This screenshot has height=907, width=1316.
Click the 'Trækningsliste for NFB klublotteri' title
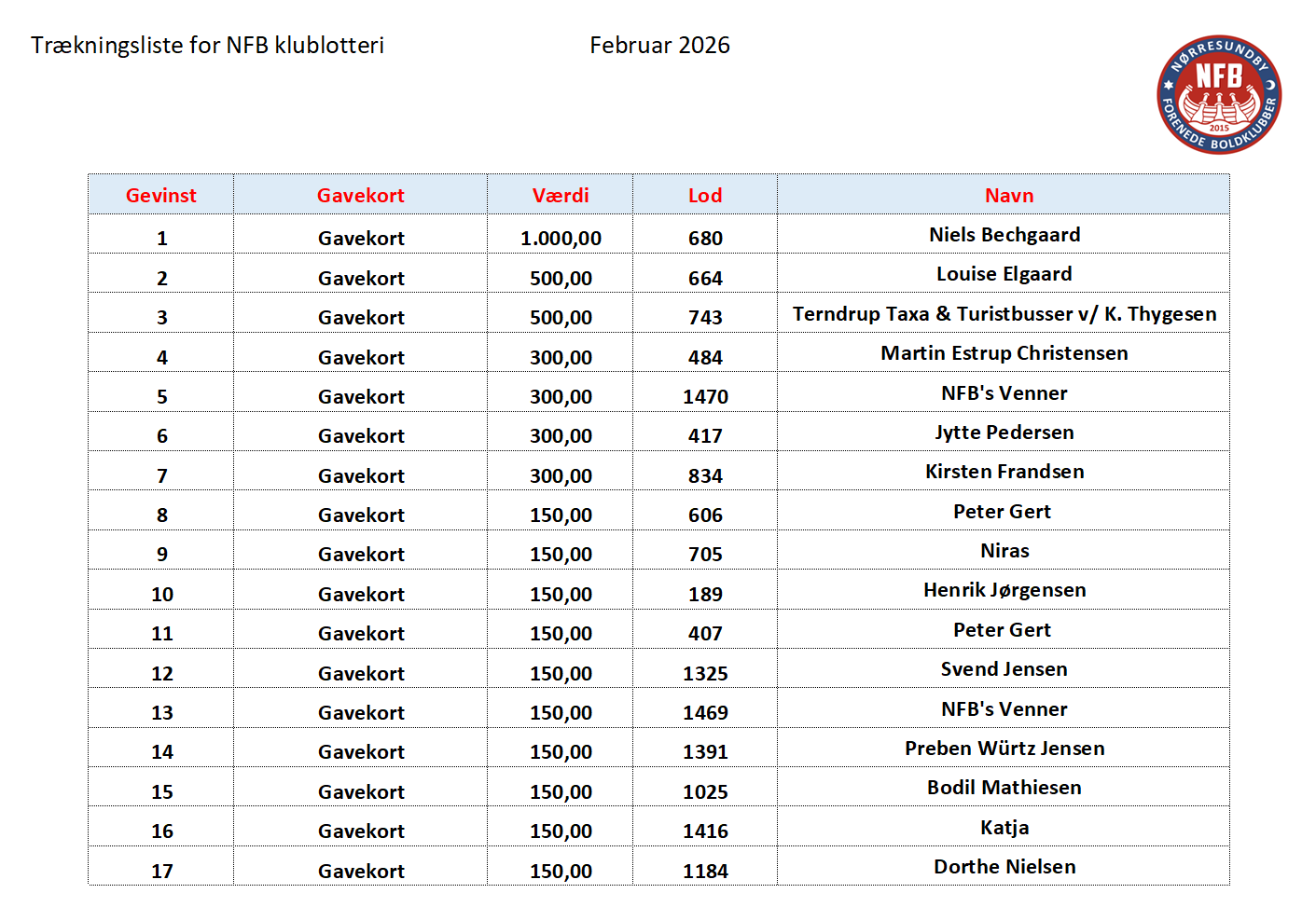[207, 46]
